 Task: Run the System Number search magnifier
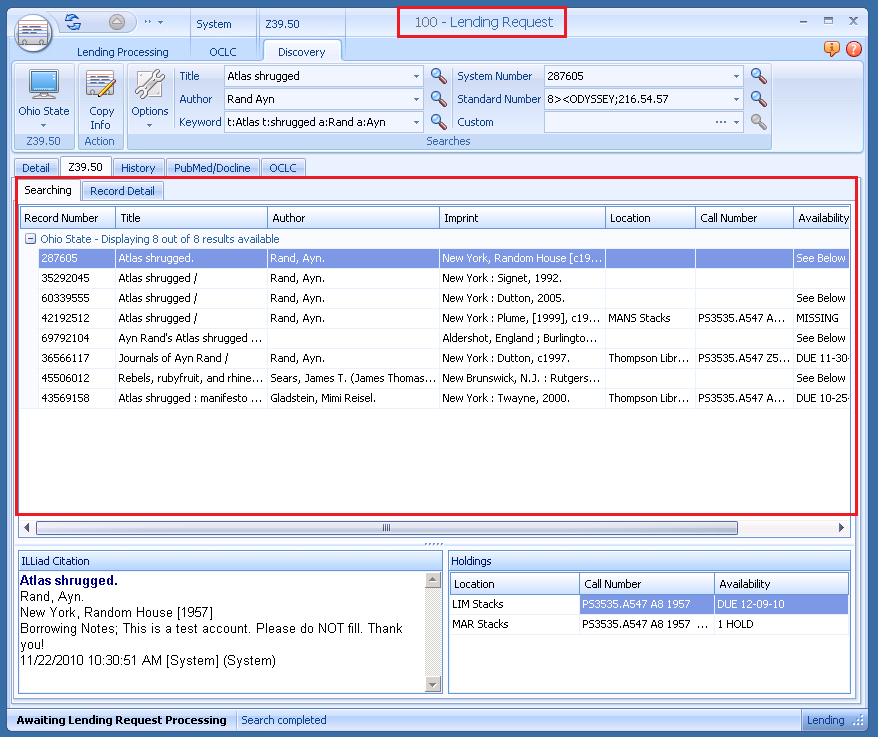click(x=759, y=76)
